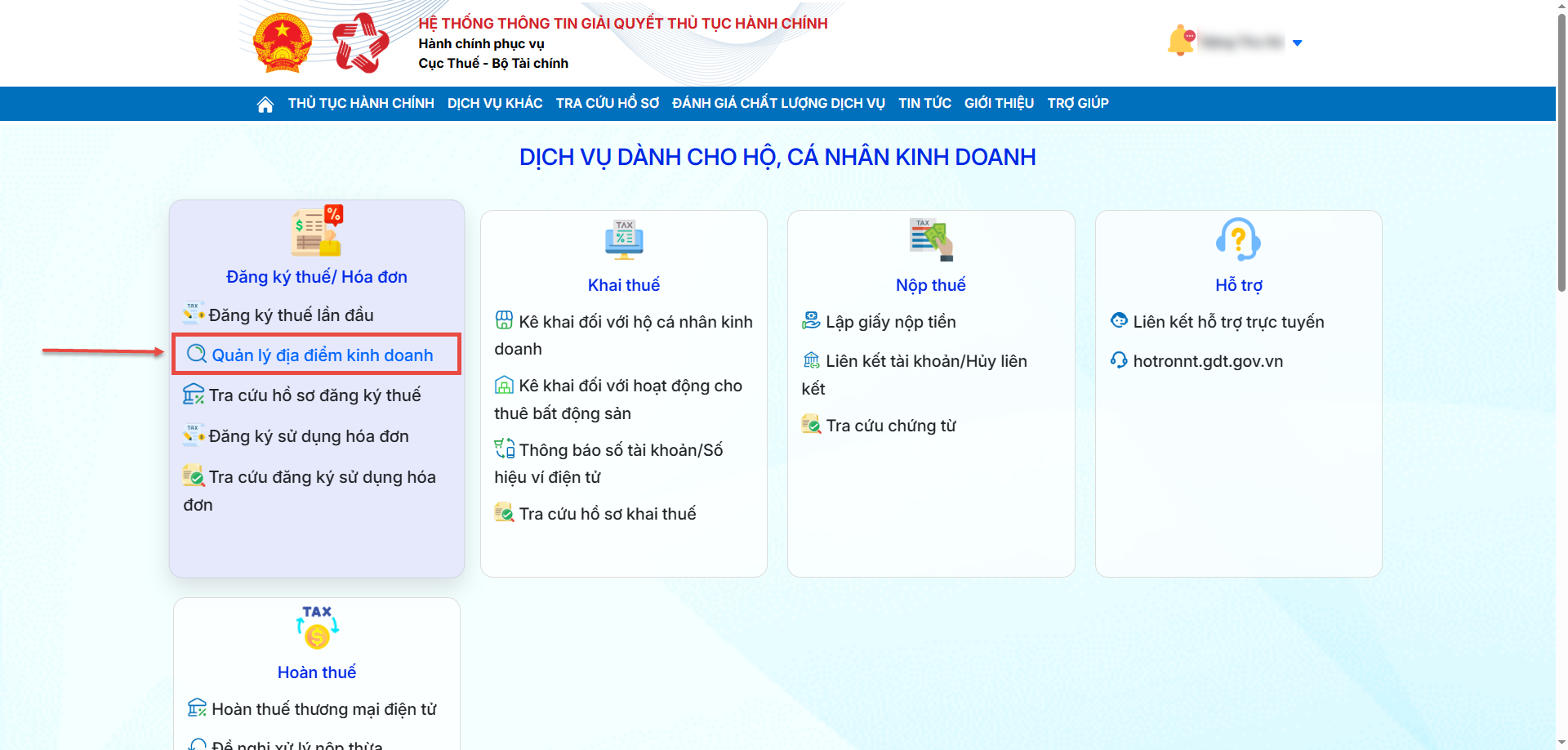Click the Đăng ký thuế/Hóa đơn icon
1568x750 pixels.
[317, 231]
